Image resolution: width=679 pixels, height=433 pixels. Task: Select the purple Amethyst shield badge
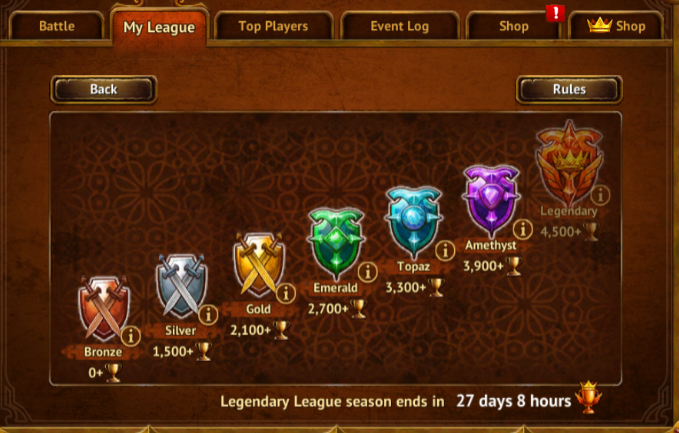(491, 201)
